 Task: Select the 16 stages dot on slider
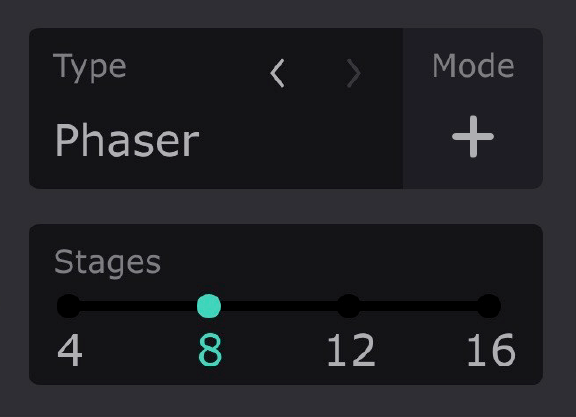click(x=489, y=306)
